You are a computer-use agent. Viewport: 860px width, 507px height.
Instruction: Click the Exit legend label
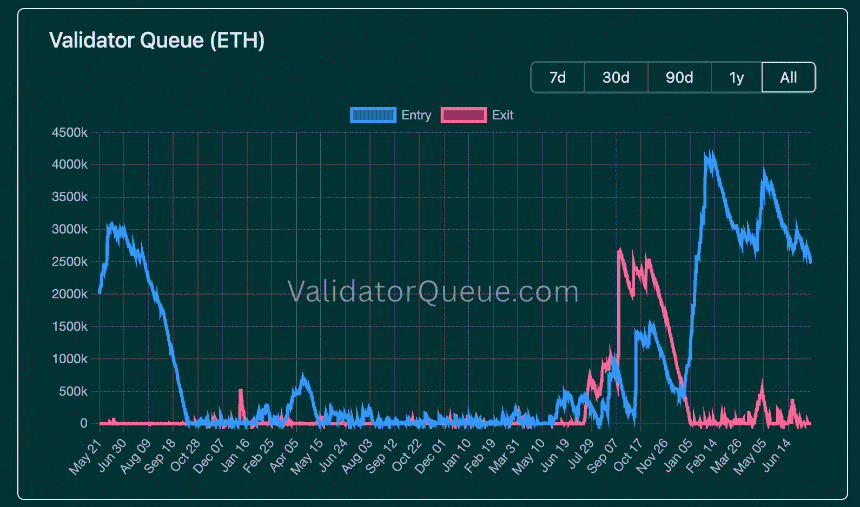pyautogui.click(x=502, y=115)
